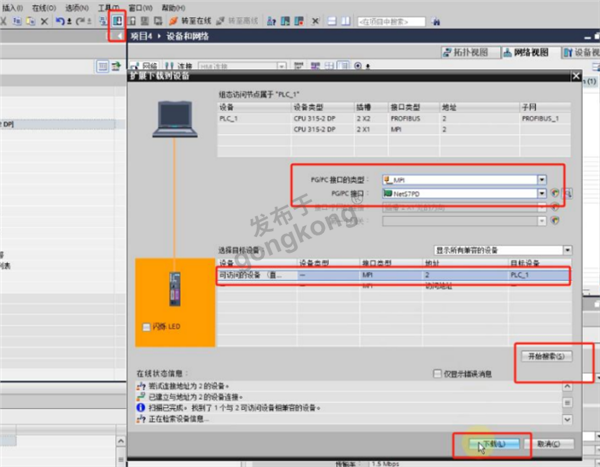Click left panel scrollbar up arrow
Viewport: 600px width, 467px height.
tap(121, 441)
